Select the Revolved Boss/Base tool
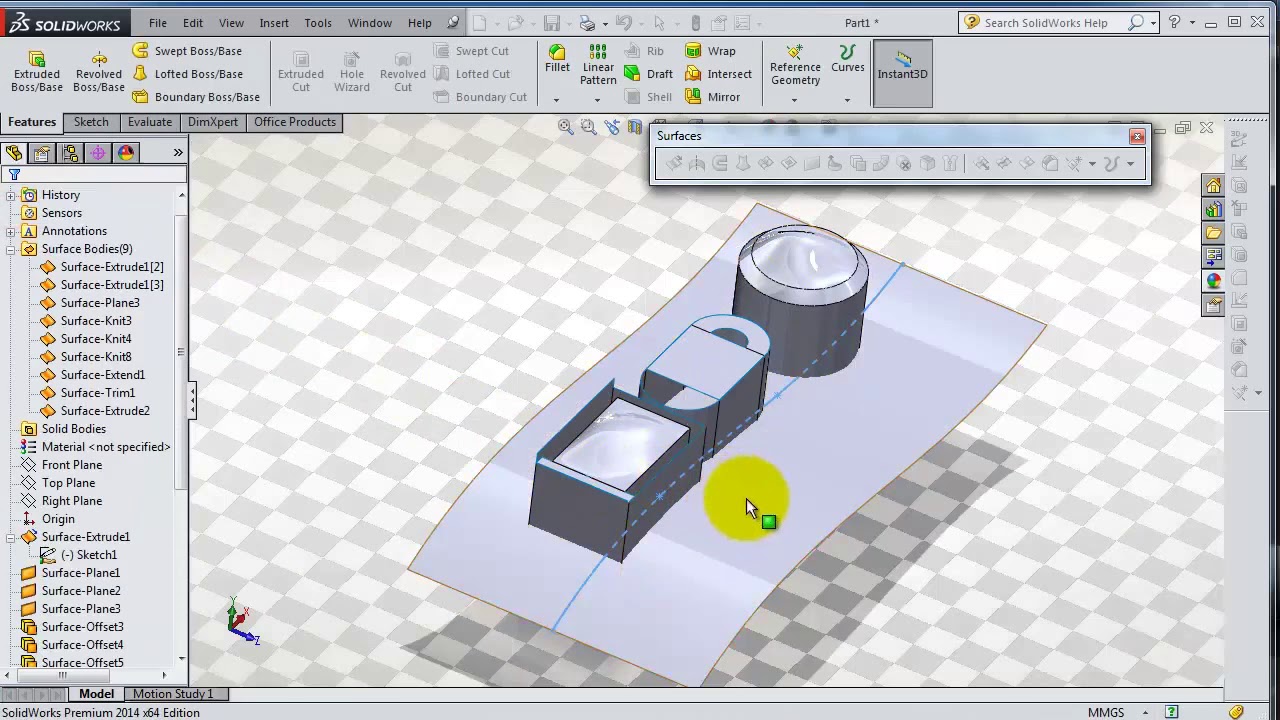Viewport: 1280px width, 720px height. 99,72
